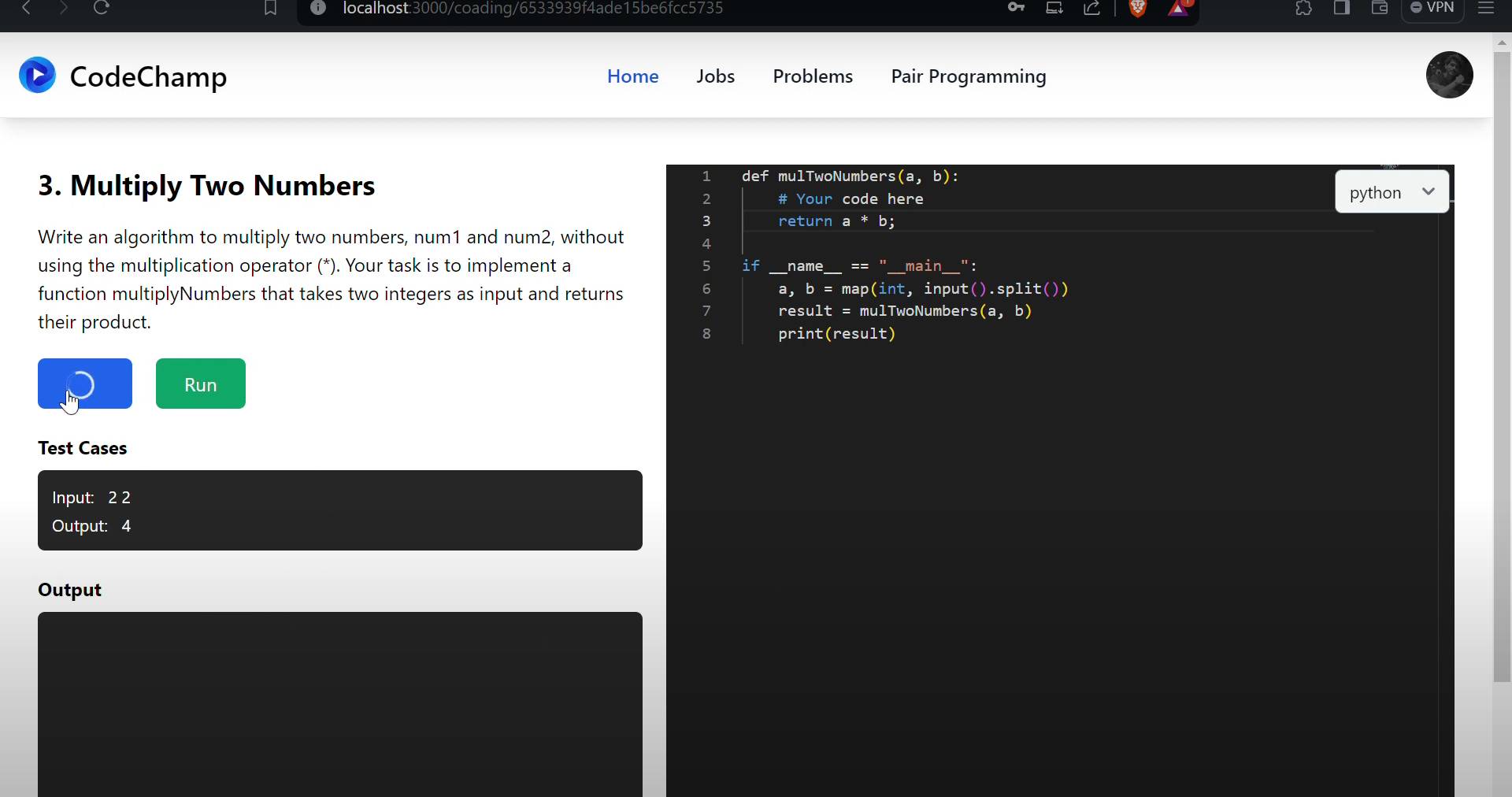Screen dimensions: 1512x797
Task: Open the user profile avatar
Action: coord(1449,75)
